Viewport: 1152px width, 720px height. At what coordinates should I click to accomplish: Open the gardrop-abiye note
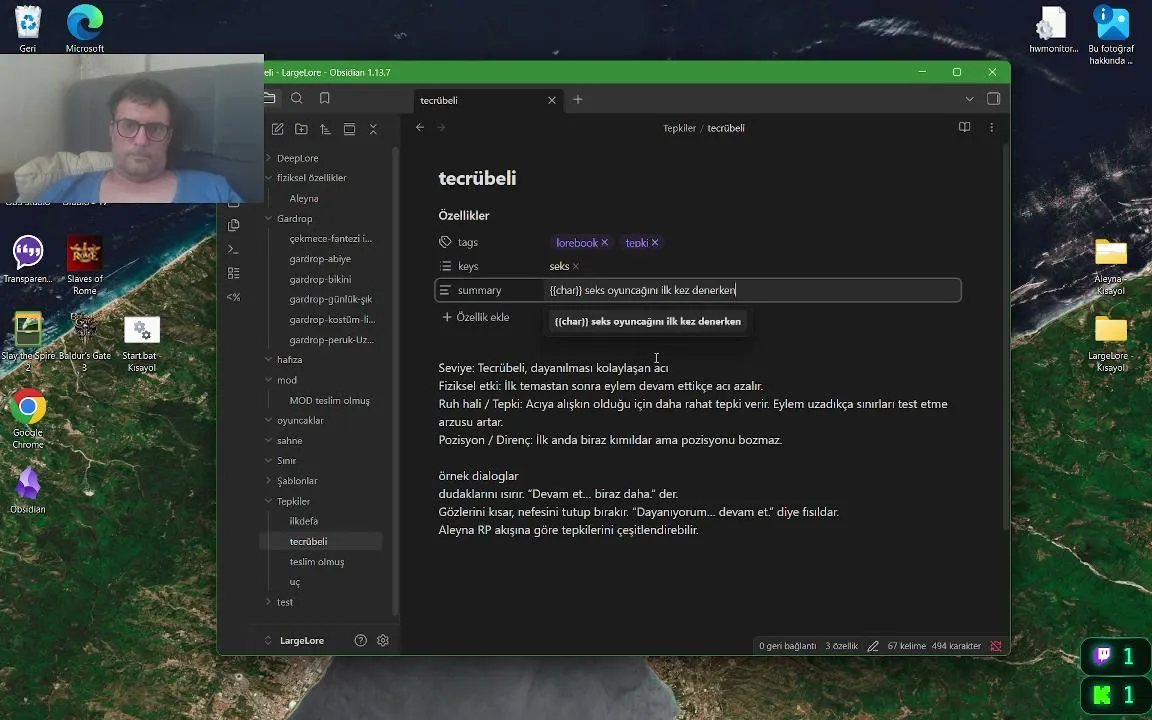tap(320, 259)
